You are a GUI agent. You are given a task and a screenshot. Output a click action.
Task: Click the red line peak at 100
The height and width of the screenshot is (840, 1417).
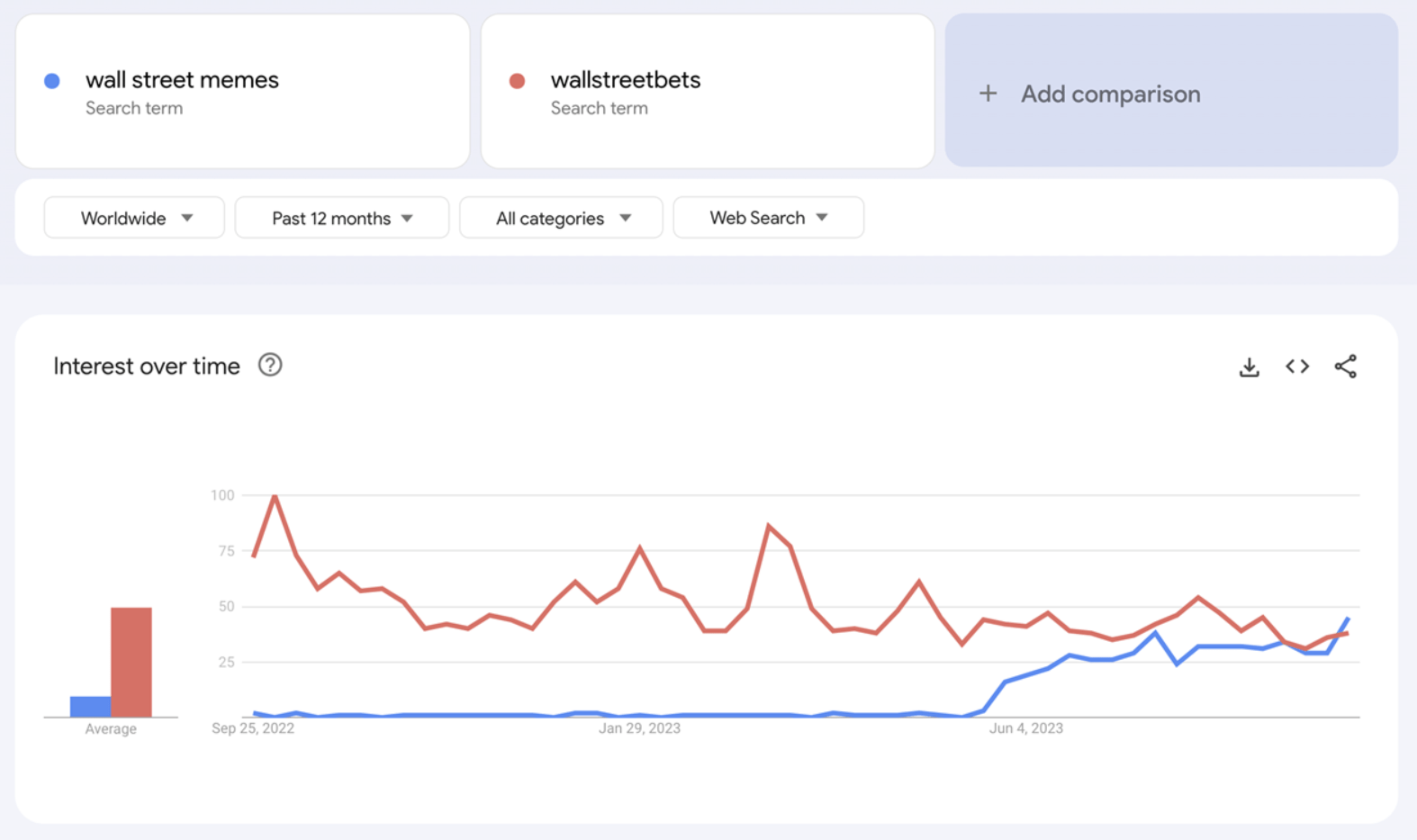pos(275,496)
